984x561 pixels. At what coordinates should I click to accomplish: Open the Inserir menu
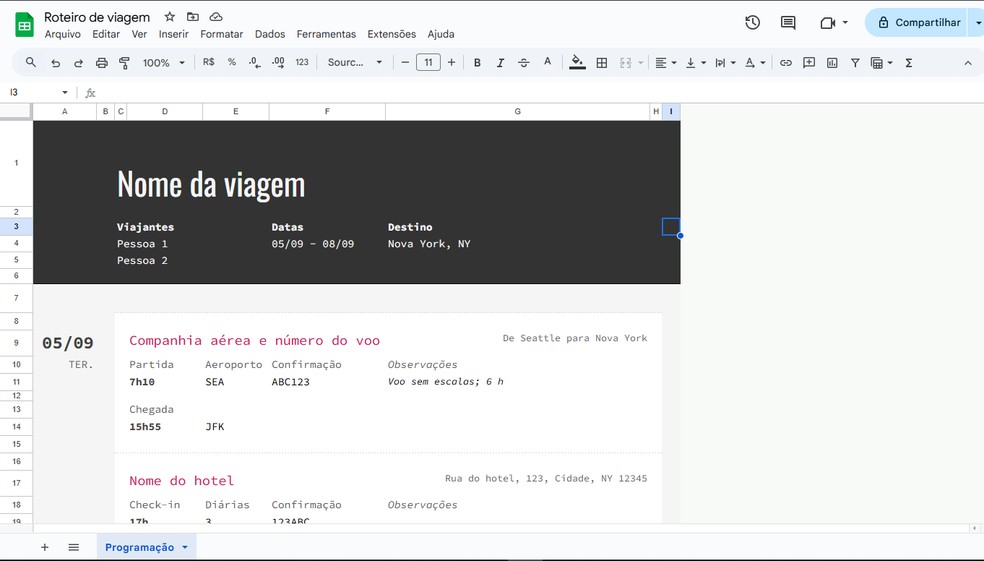tap(173, 34)
